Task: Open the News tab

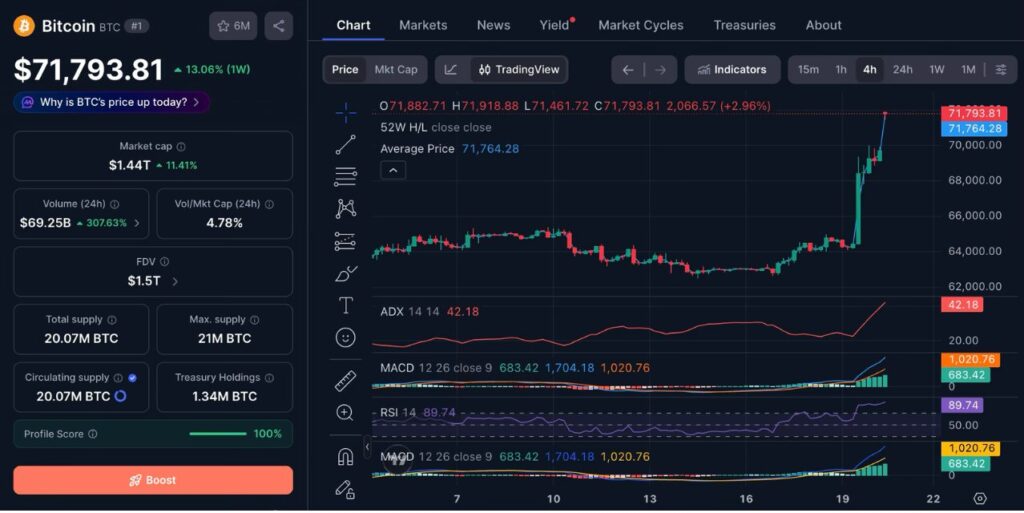Action: coord(493,25)
